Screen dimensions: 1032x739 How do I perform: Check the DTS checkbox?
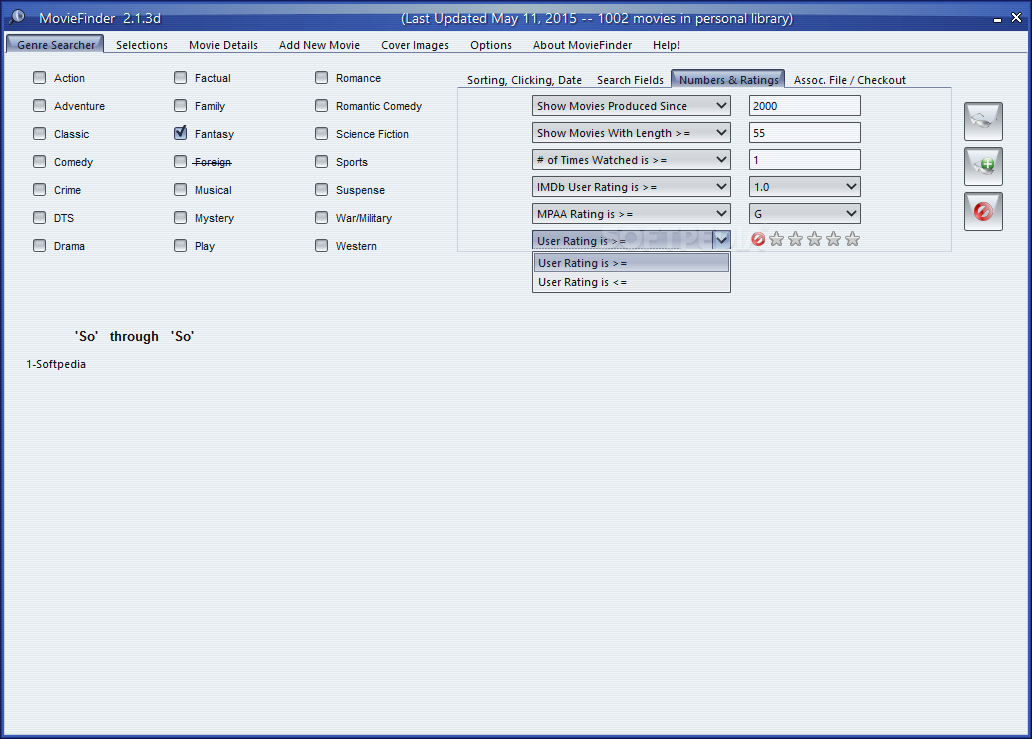click(x=39, y=217)
